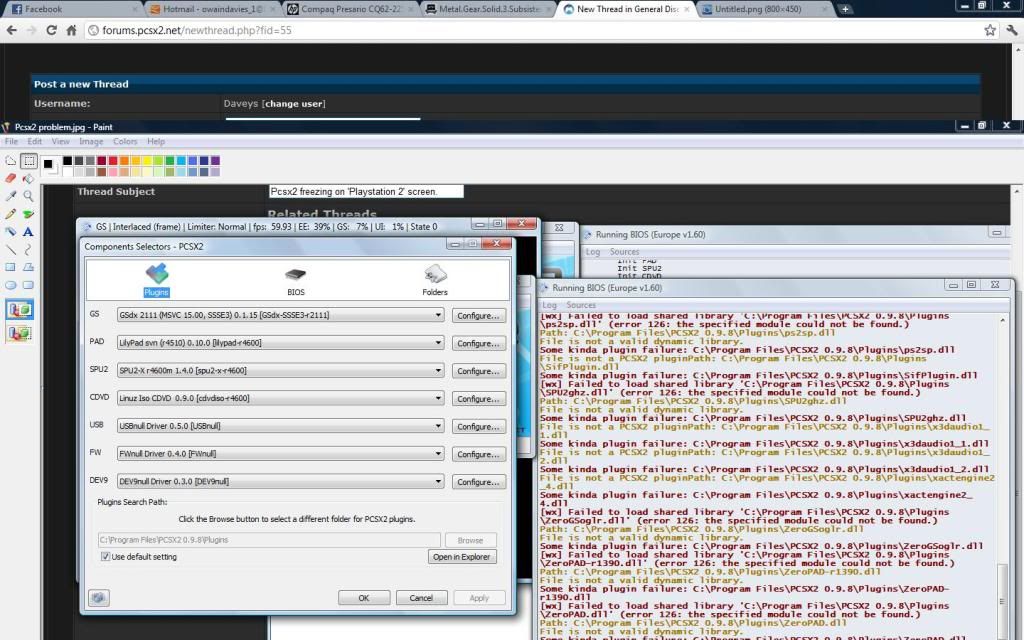Image resolution: width=1024 pixels, height=640 pixels.
Task: Open Paint's Colors menu
Action: point(125,142)
